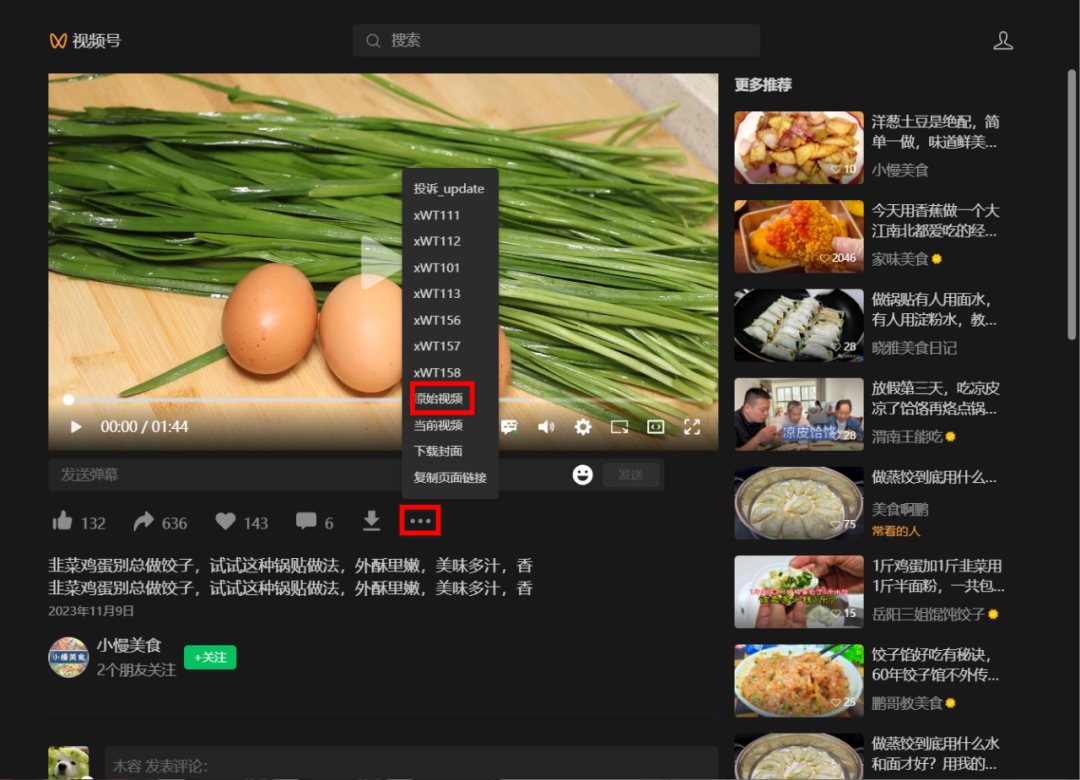The width and height of the screenshot is (1080, 780).
Task: Choose xWT157 menu entry
Action: point(437,346)
